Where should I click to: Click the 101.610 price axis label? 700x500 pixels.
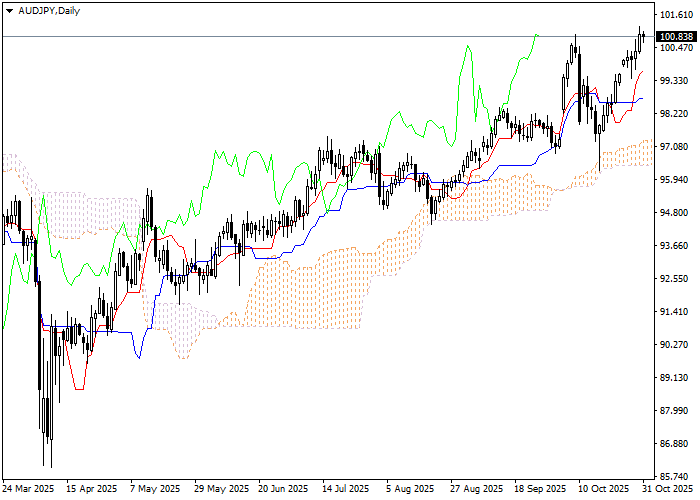click(676, 15)
